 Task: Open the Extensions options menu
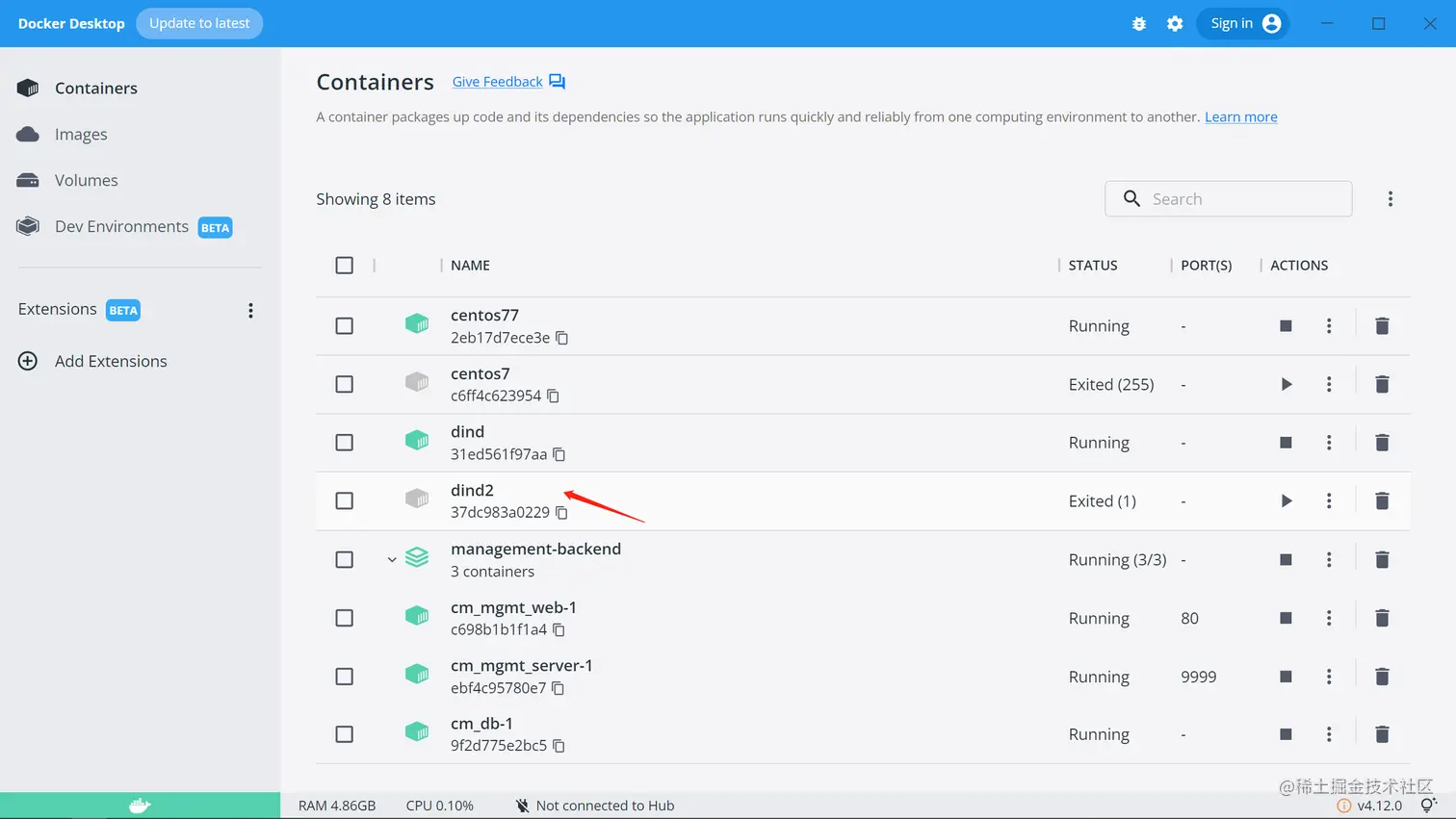pyautogui.click(x=250, y=310)
